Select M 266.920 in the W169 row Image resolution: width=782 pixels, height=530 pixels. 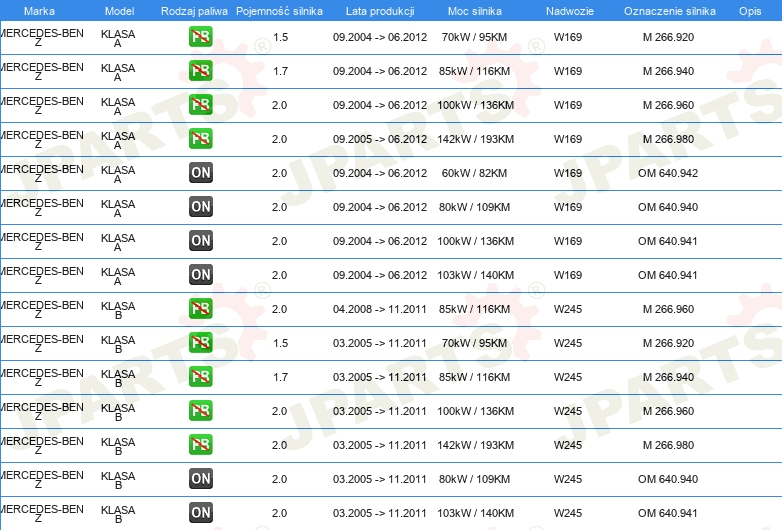[668, 37]
